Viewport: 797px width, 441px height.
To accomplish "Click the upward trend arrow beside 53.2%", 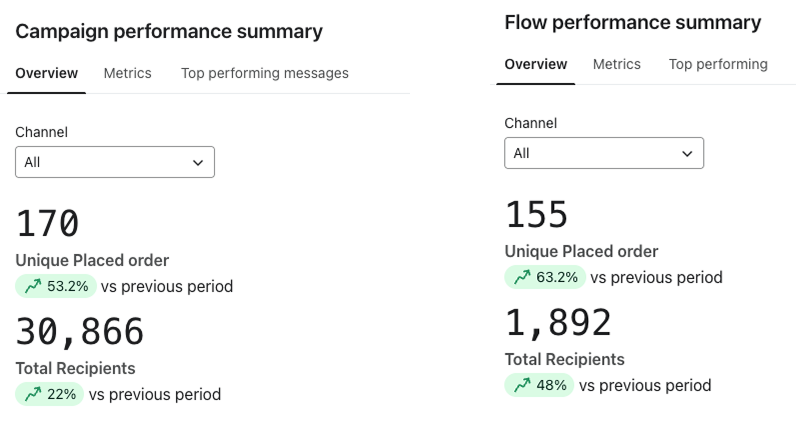I will (x=31, y=287).
